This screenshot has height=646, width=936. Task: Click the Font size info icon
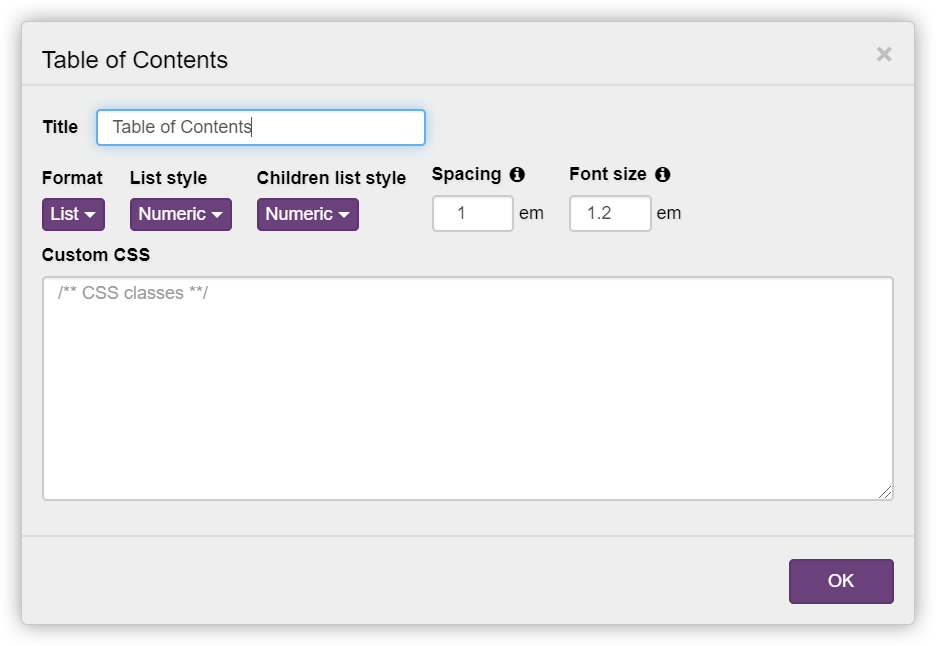click(x=662, y=174)
